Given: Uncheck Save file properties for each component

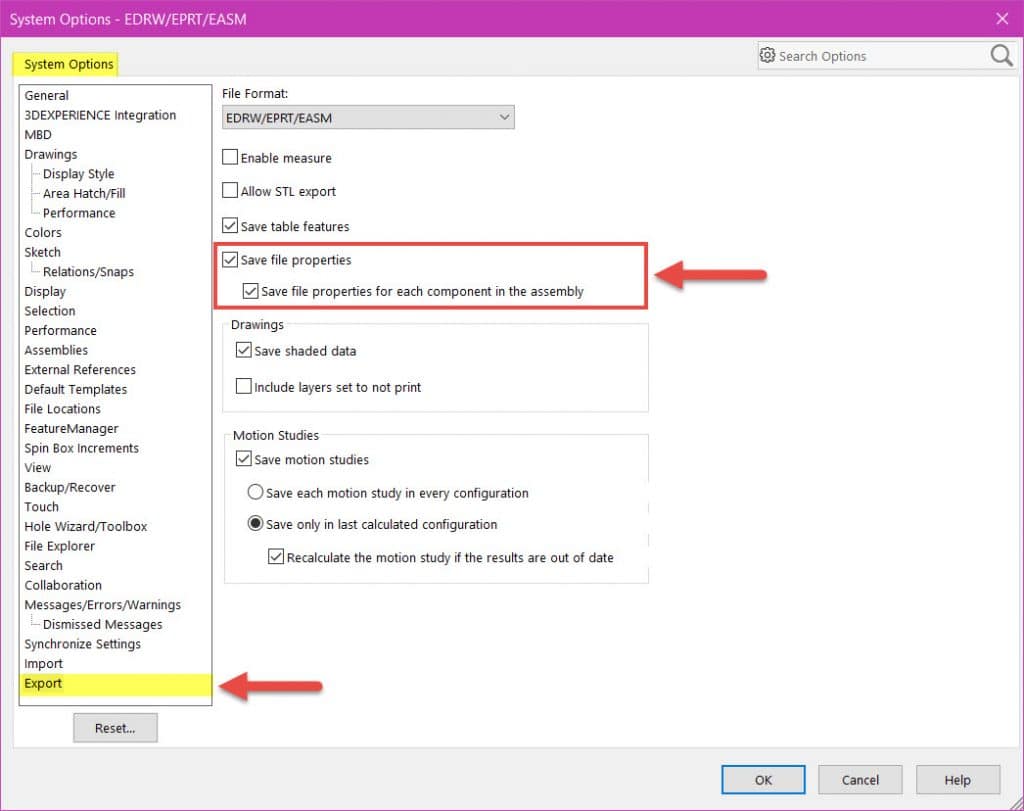Looking at the screenshot, I should pos(250,291).
